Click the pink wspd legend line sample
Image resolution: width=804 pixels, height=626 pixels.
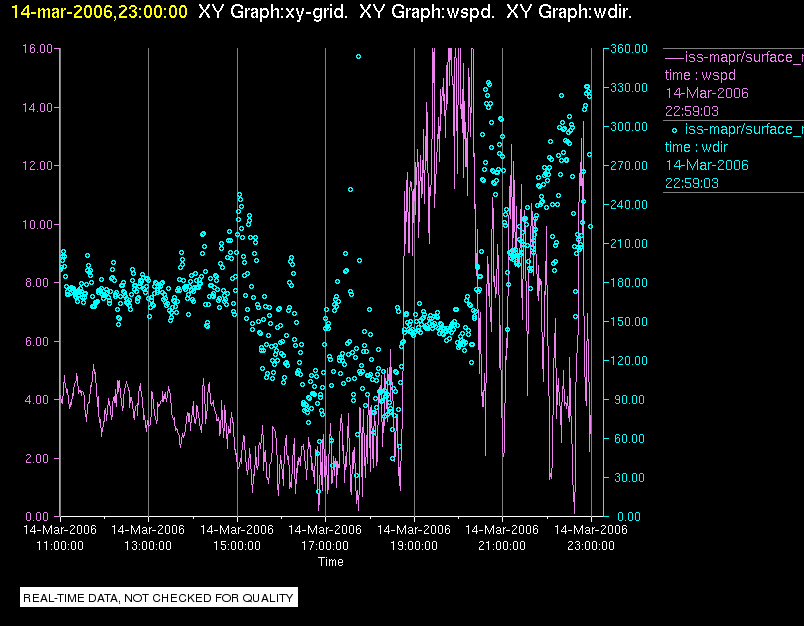[x=674, y=57]
